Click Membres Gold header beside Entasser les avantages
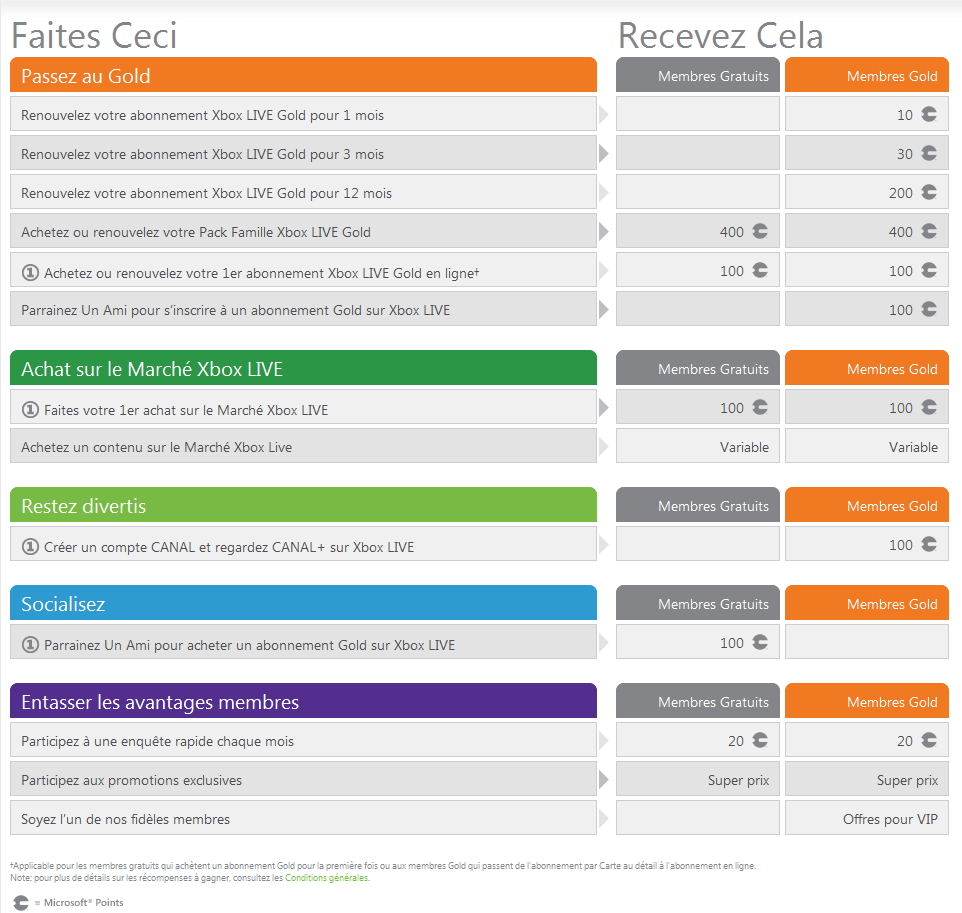Image resolution: width=962 pixels, height=913 pixels. pos(867,701)
